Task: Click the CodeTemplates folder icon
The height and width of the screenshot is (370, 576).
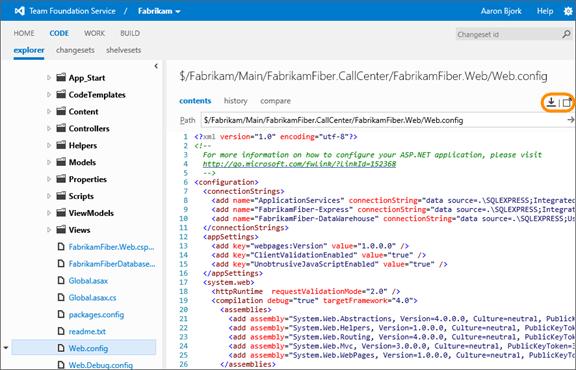Action: click(61, 94)
